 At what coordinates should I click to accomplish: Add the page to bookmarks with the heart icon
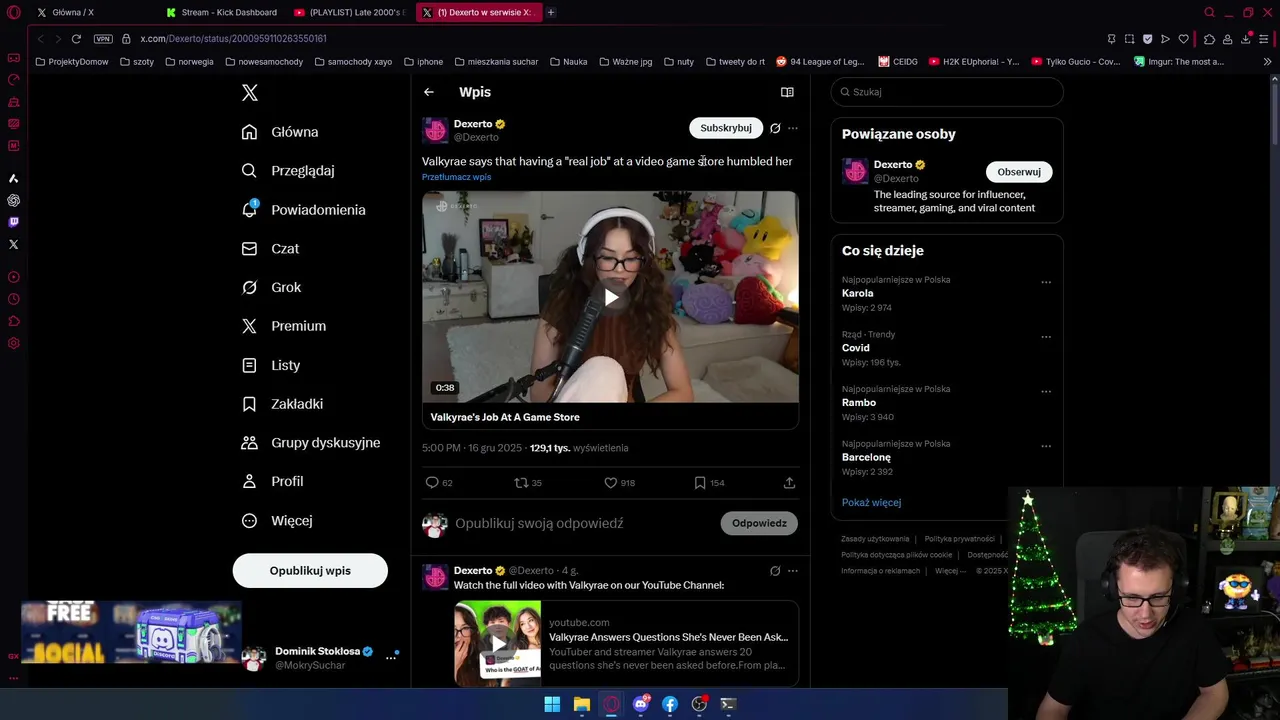click(x=1184, y=39)
